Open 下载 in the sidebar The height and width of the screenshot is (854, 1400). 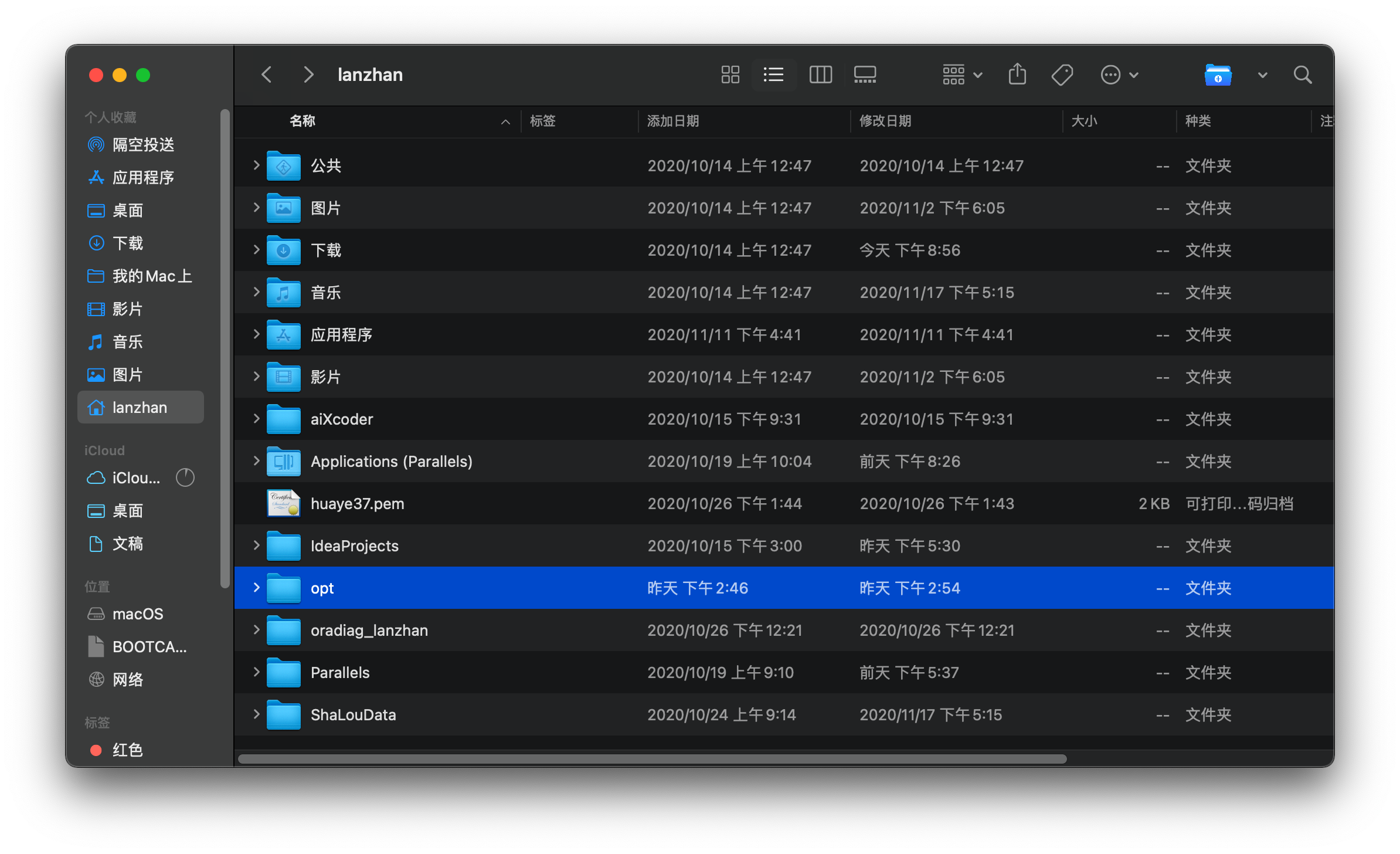point(128,243)
